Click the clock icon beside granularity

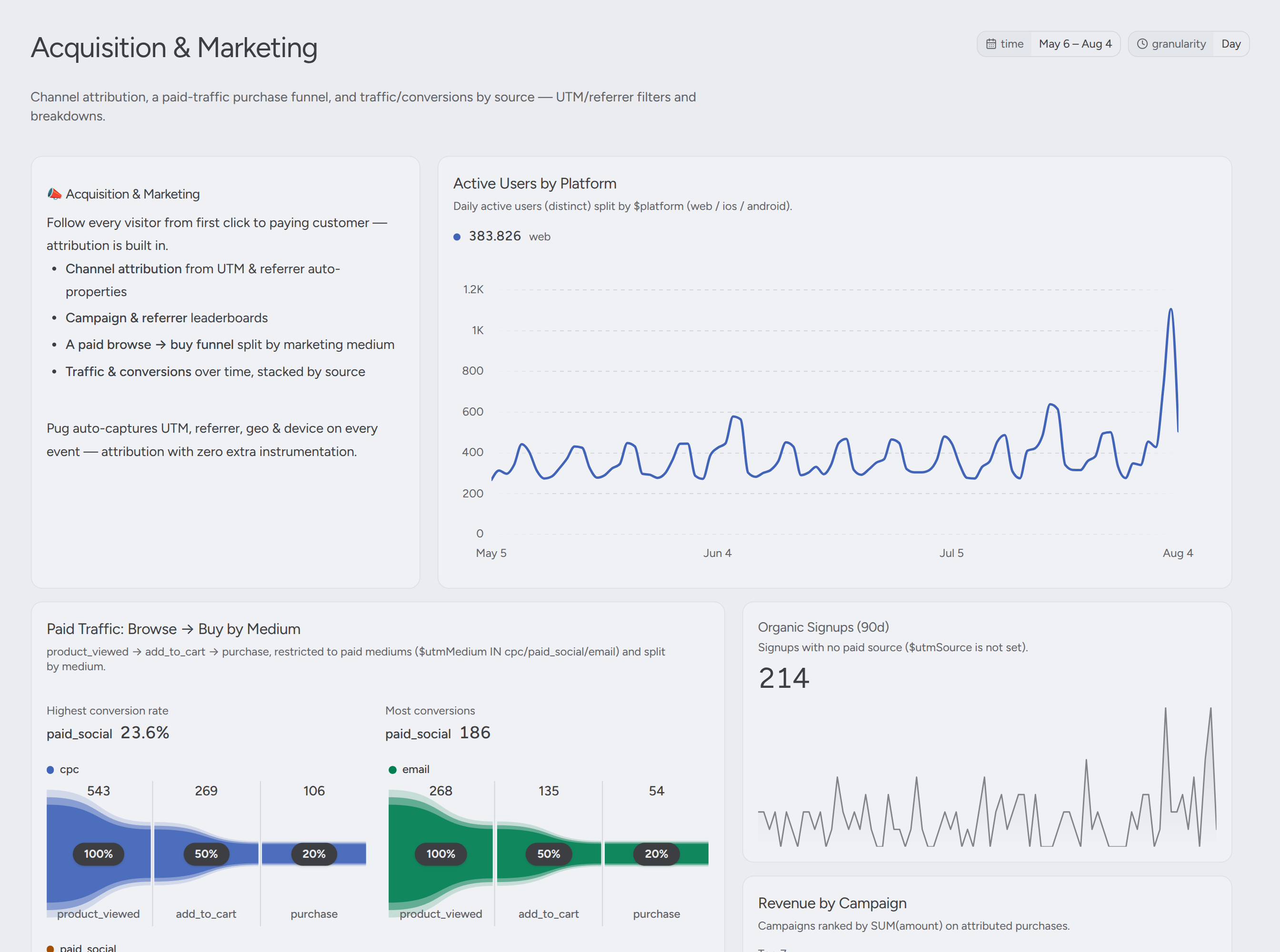click(x=1142, y=44)
